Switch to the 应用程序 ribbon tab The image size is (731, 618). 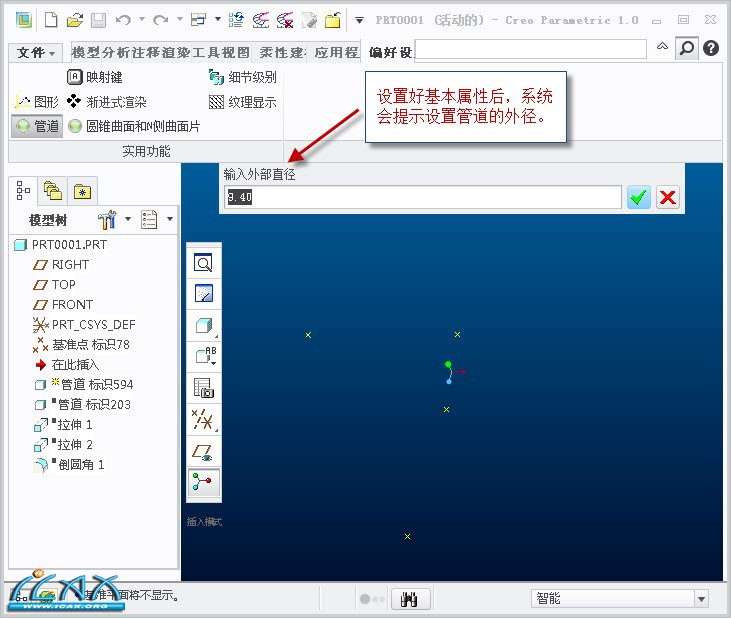point(336,52)
